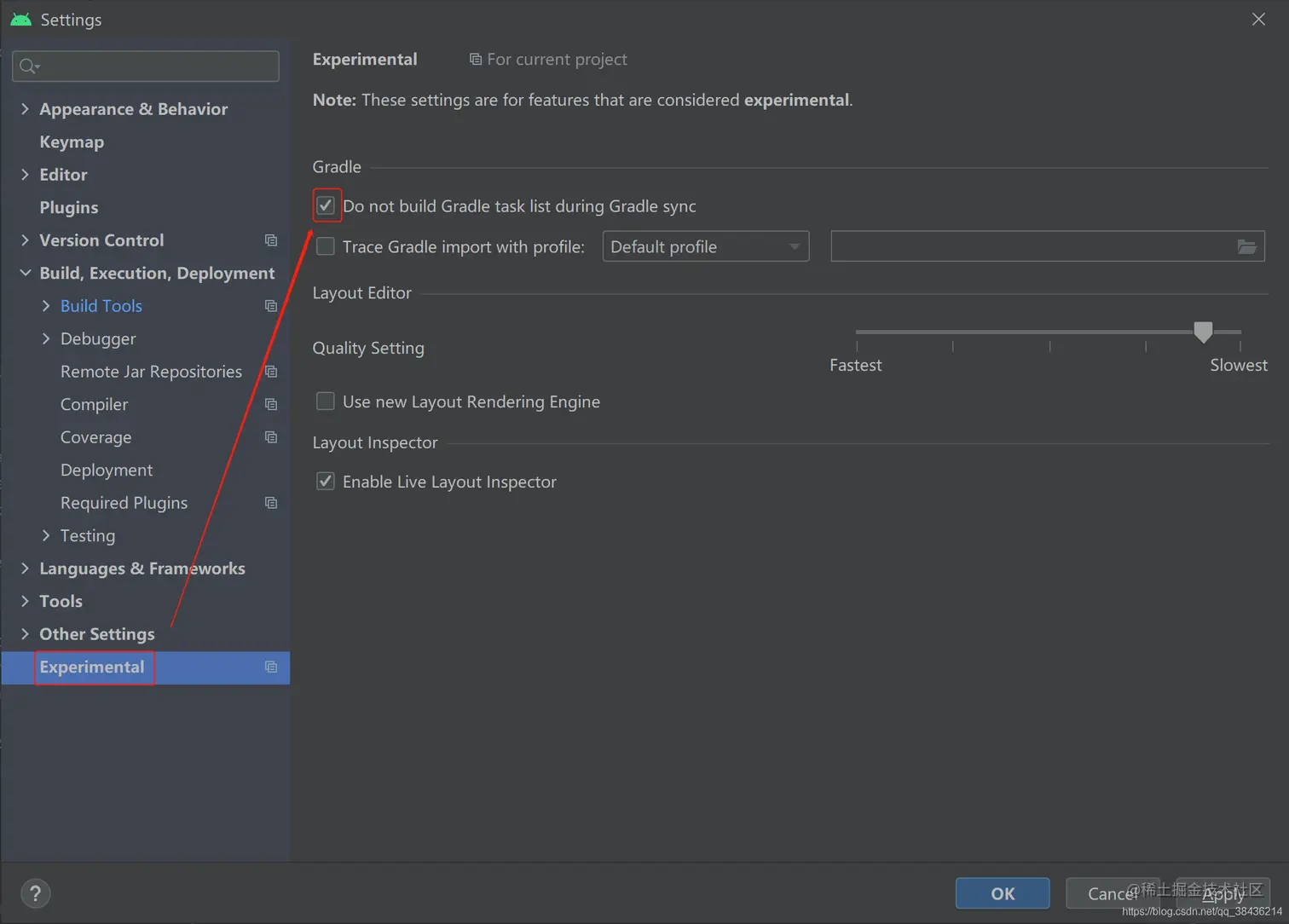Uncheck Do not build Gradle task list
The width and height of the screenshot is (1289, 924).
(326, 205)
